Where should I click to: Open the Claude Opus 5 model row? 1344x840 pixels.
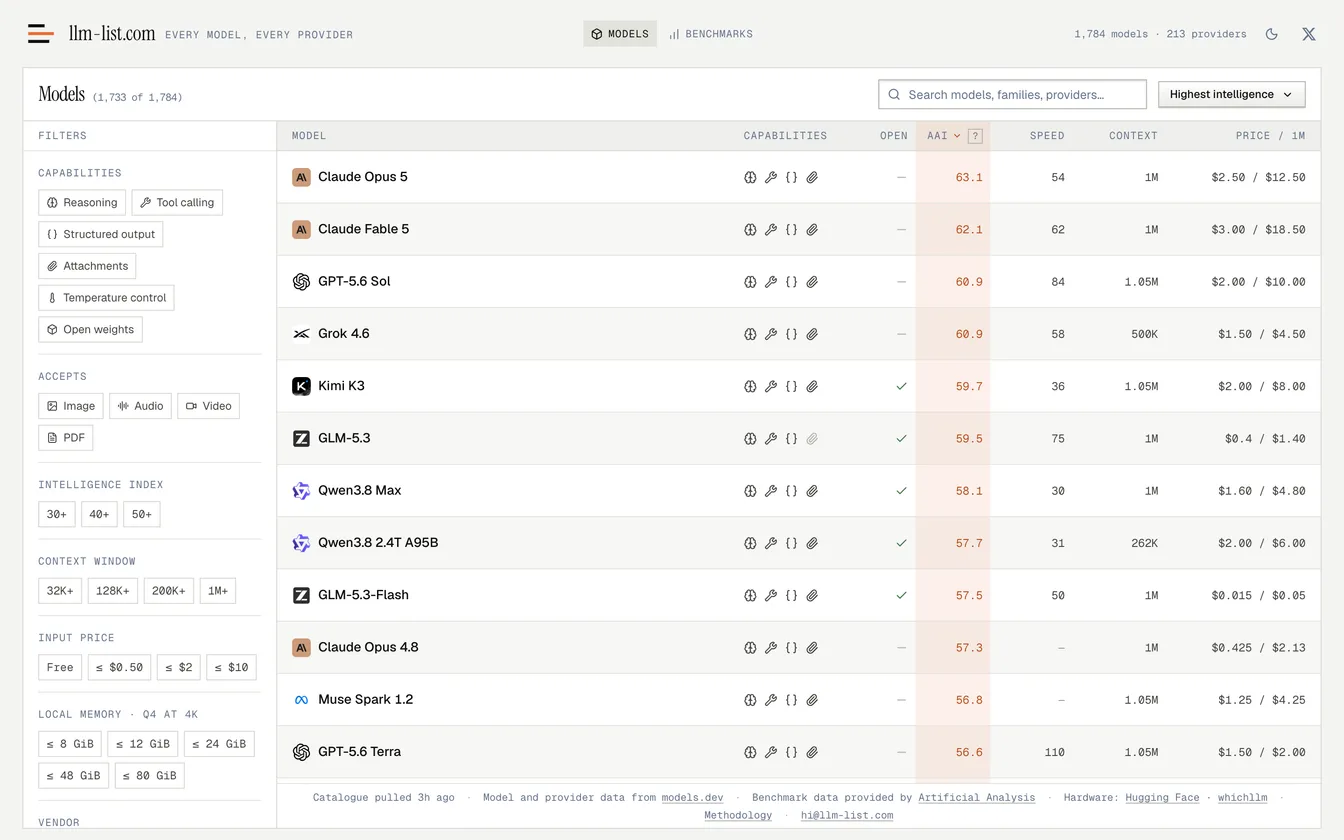coord(798,177)
